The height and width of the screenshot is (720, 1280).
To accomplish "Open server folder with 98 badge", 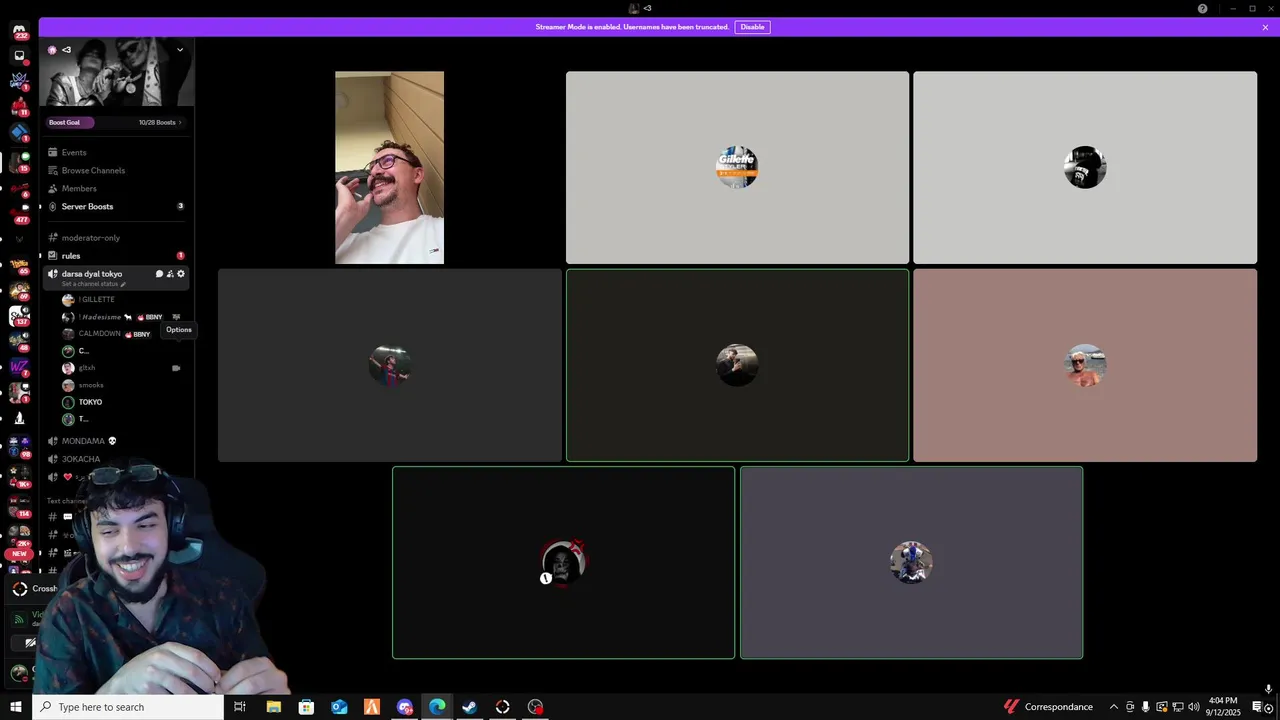I will (x=19, y=446).
